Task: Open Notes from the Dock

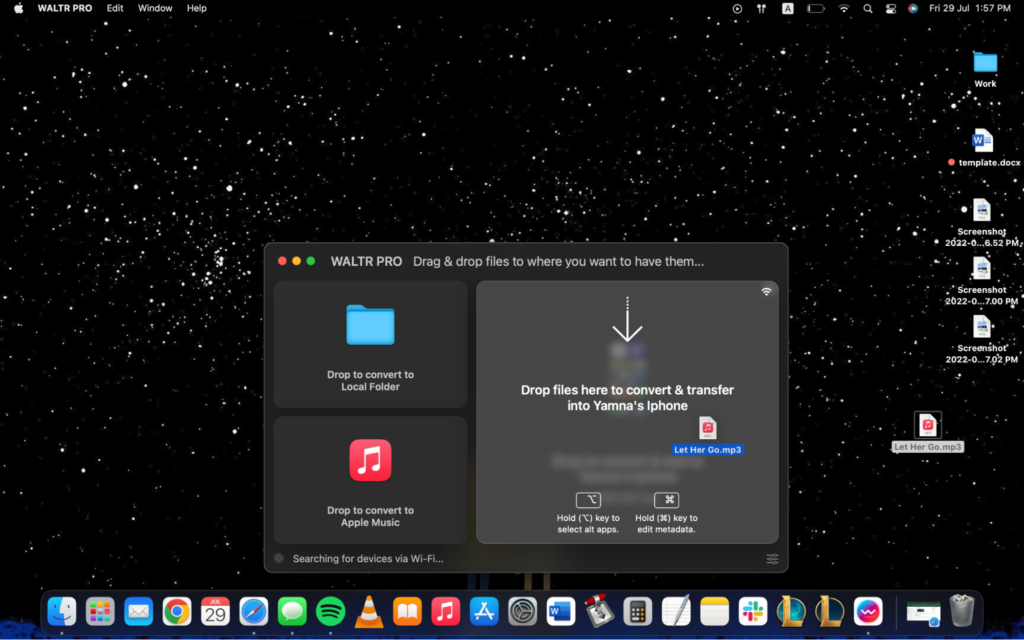Action: [x=714, y=612]
